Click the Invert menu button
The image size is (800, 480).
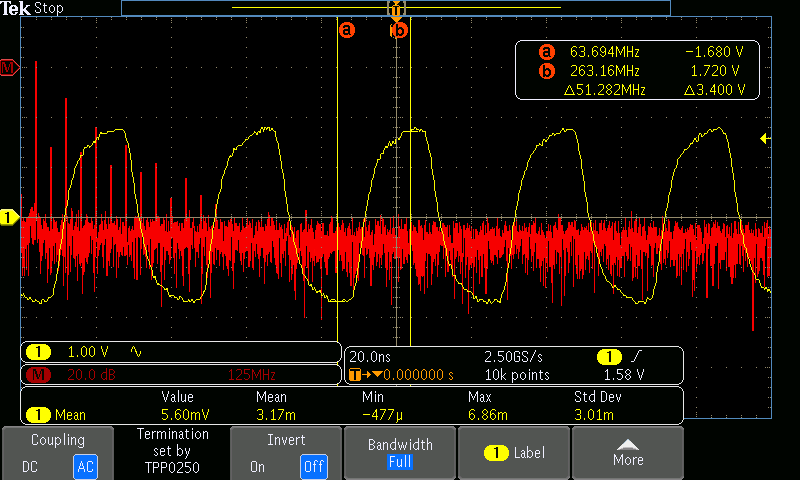[286, 453]
